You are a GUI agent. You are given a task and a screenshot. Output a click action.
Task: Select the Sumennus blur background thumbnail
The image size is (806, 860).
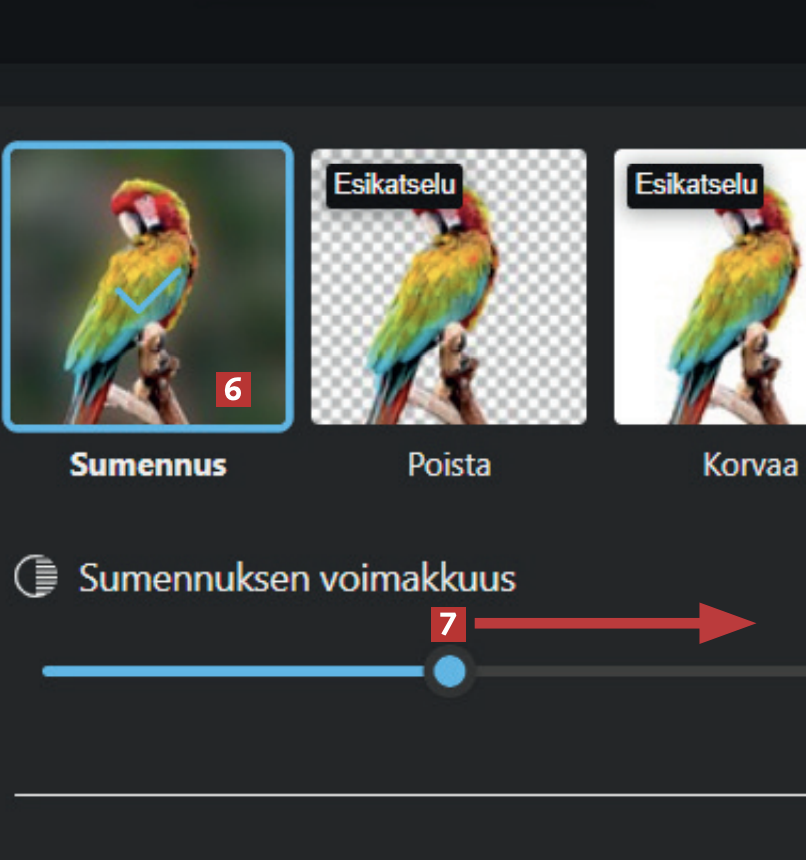148,287
